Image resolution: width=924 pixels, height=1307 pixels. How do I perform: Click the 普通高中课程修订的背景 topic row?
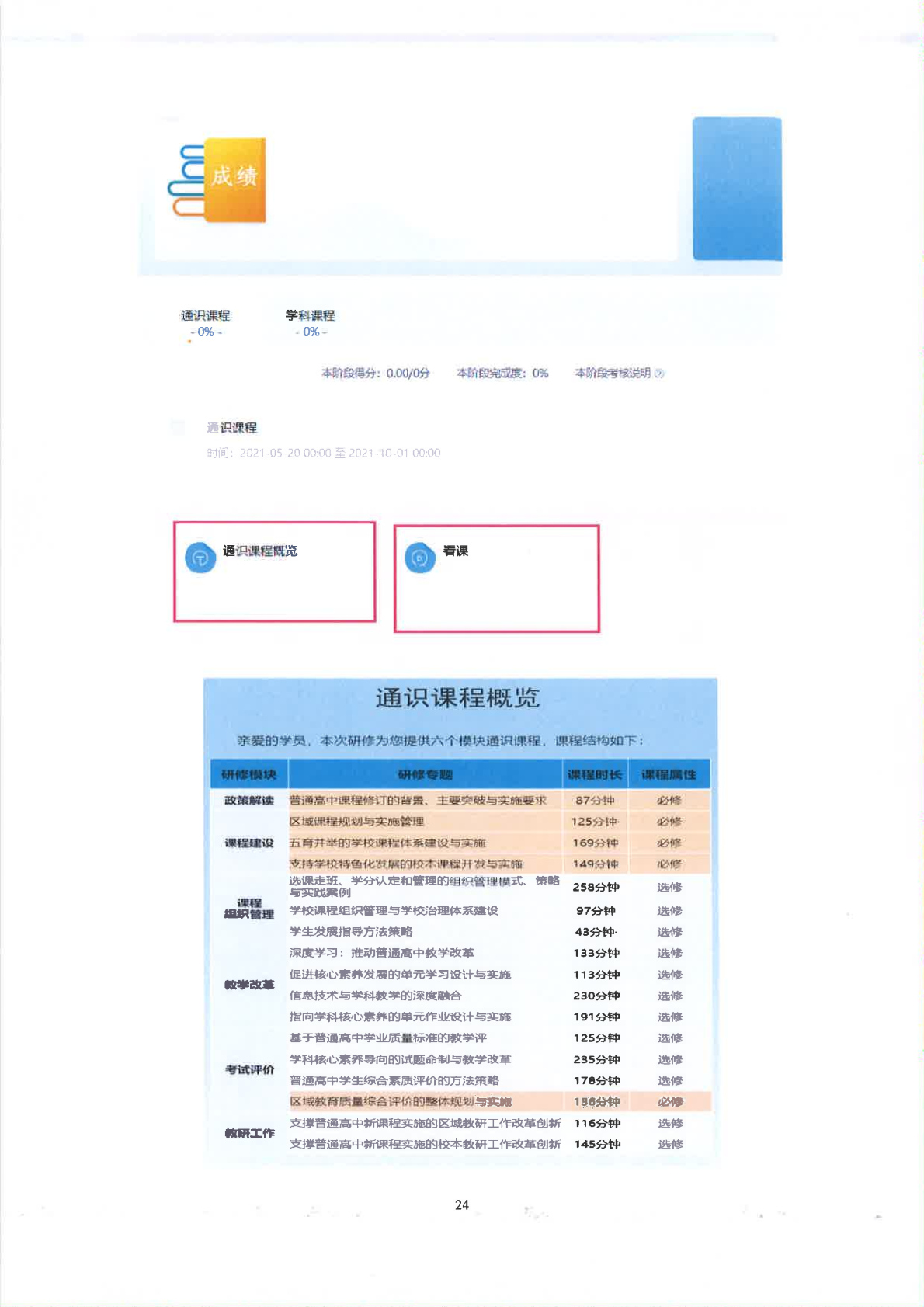(499, 801)
